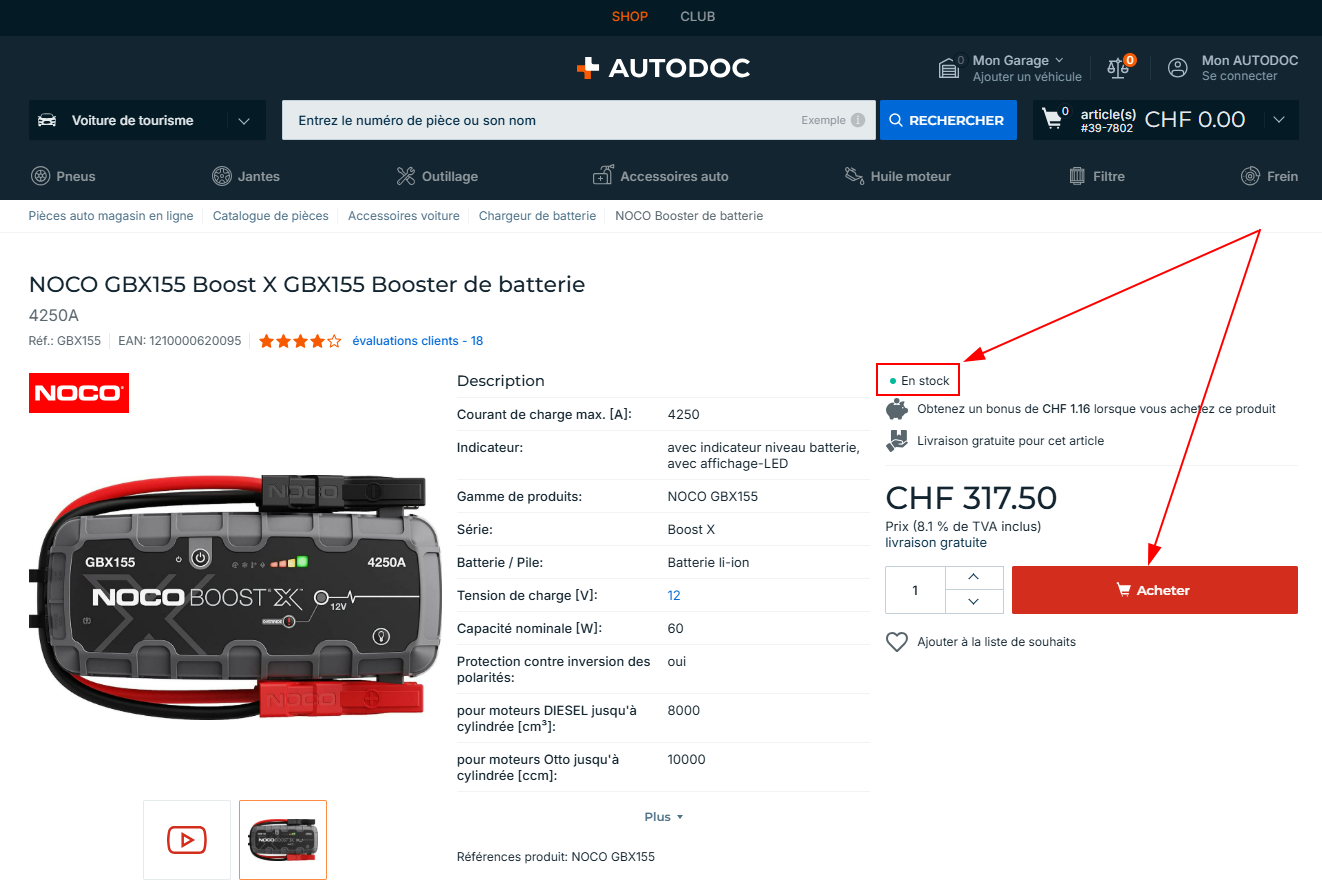Image resolution: width=1322 pixels, height=895 pixels.
Task: Open the Pneus tire category
Action: [63, 176]
